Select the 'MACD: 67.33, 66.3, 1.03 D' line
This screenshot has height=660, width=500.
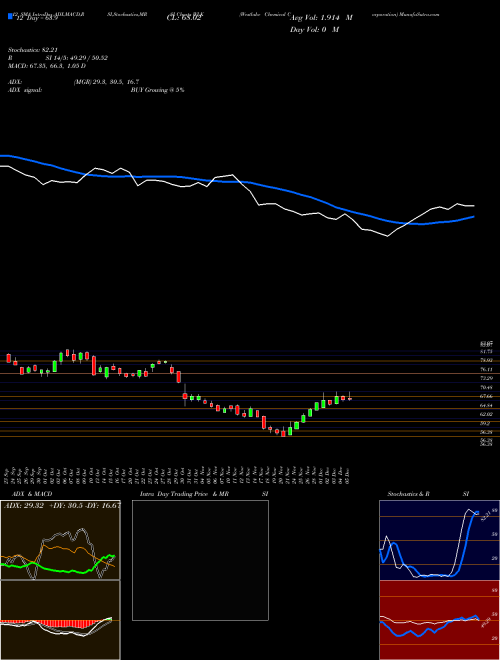point(47,66)
